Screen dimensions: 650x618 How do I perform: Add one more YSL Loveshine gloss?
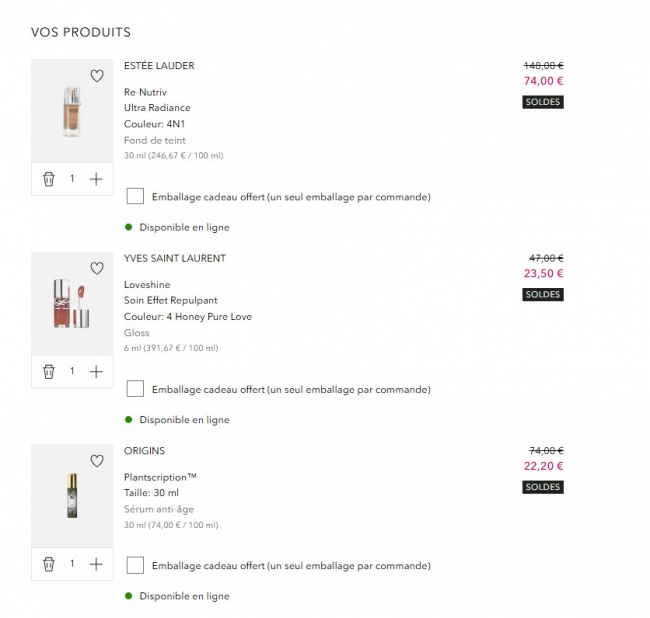(96, 371)
